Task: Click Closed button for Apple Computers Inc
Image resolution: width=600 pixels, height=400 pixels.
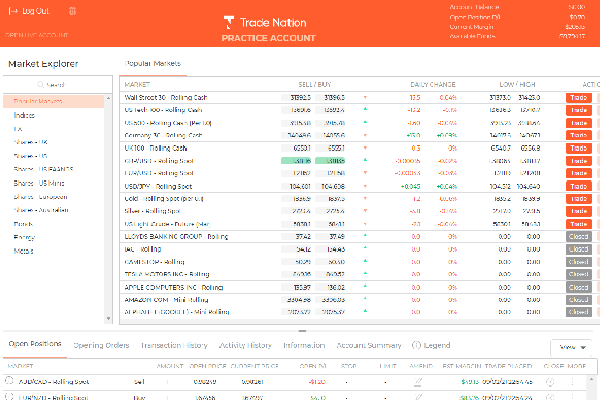Action: tap(579, 287)
